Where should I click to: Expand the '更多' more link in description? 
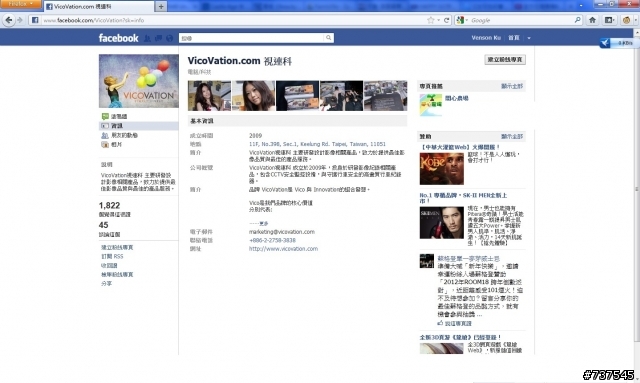264,224
